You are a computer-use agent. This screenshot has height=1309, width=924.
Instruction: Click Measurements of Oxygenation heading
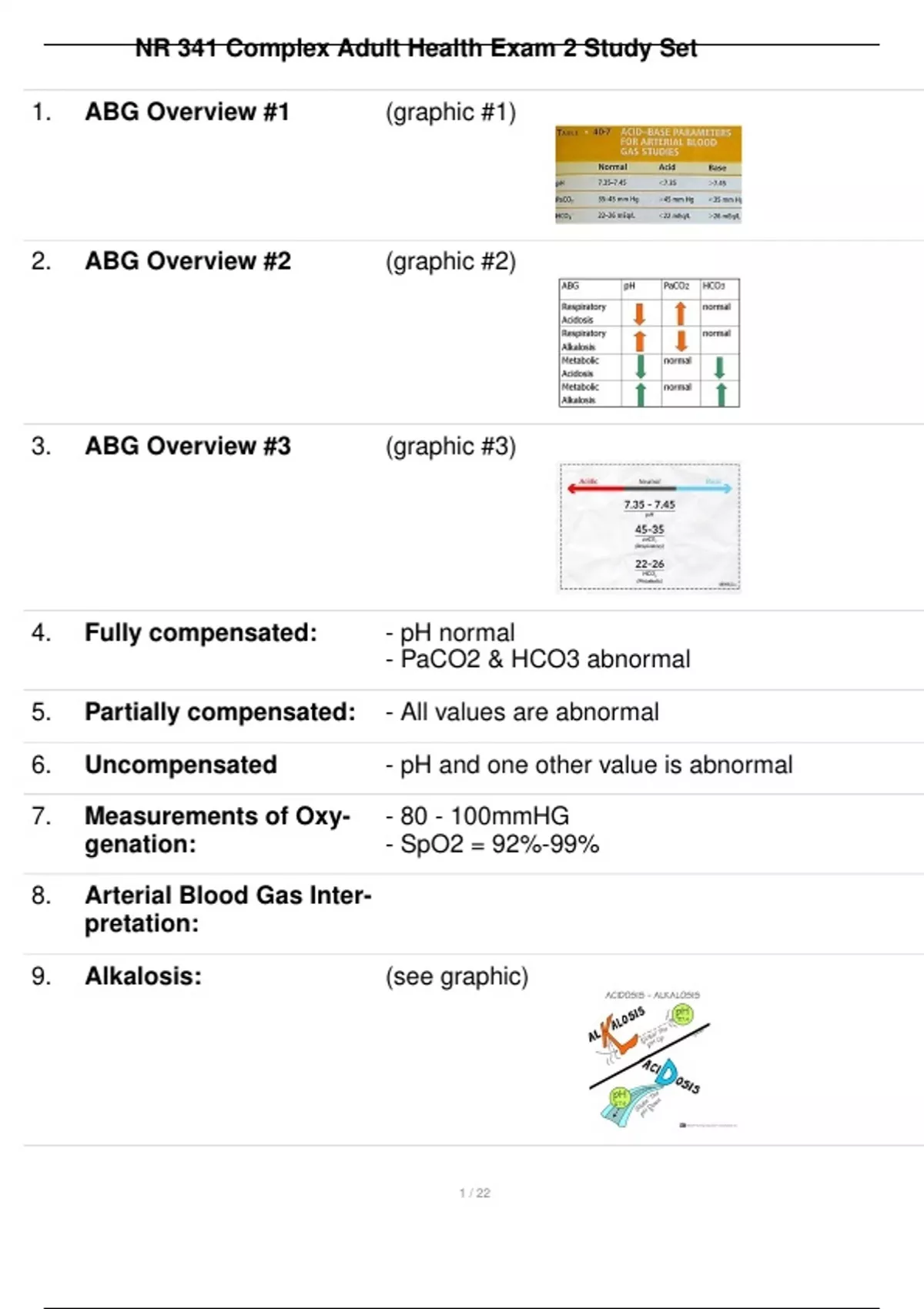pyautogui.click(x=218, y=830)
